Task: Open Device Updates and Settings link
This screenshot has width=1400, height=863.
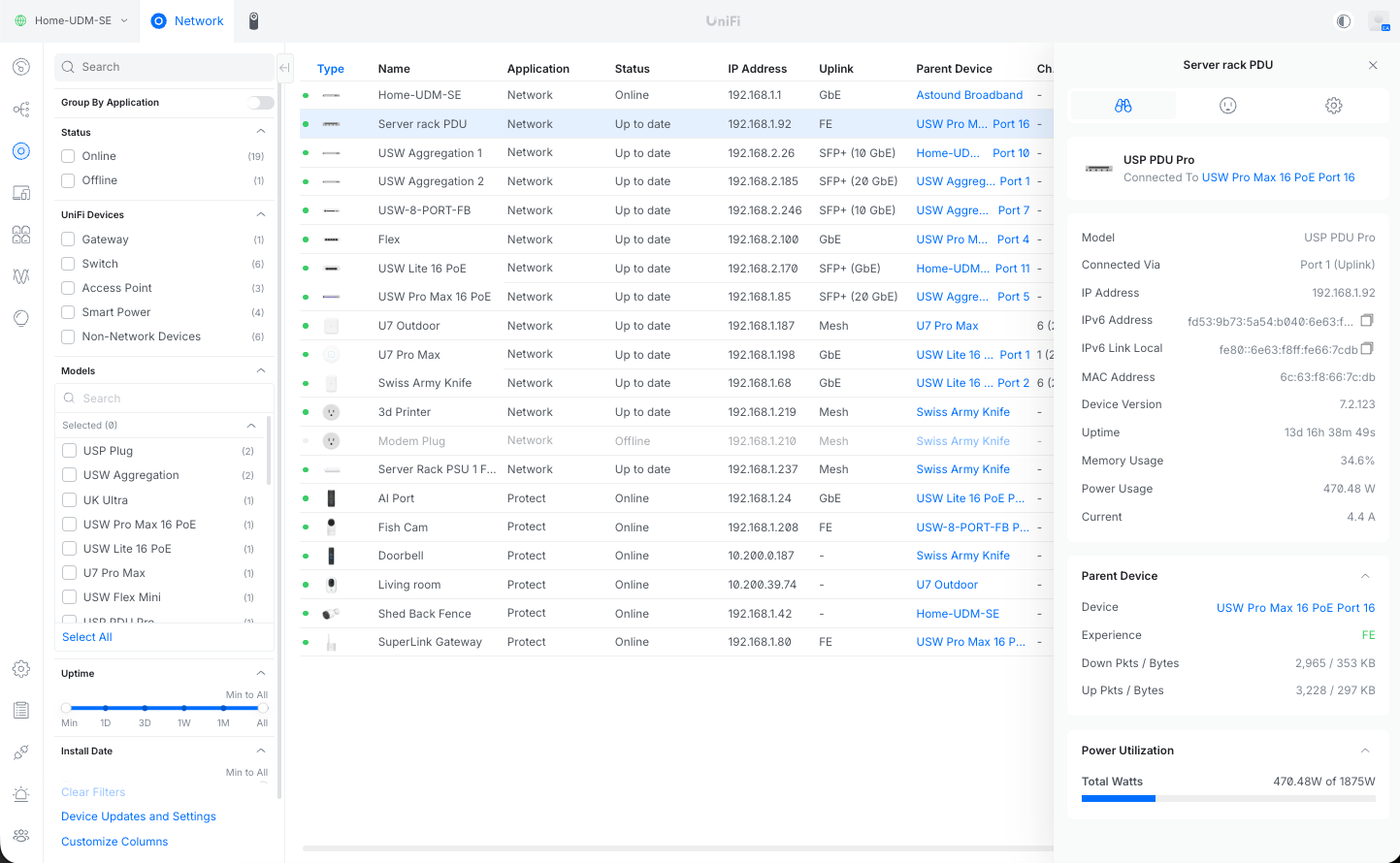Action: [x=139, y=816]
